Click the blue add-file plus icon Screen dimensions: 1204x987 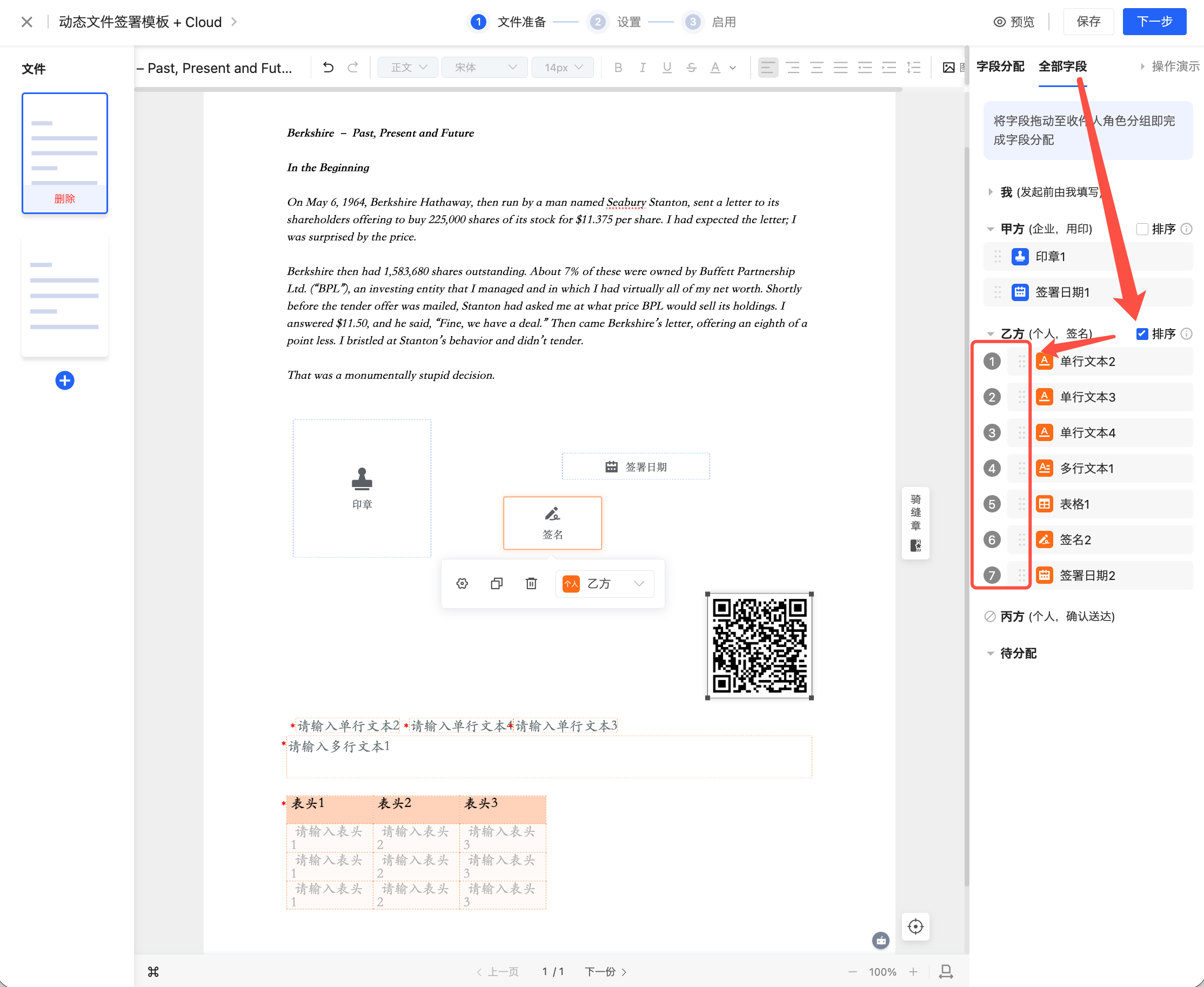tap(65, 381)
